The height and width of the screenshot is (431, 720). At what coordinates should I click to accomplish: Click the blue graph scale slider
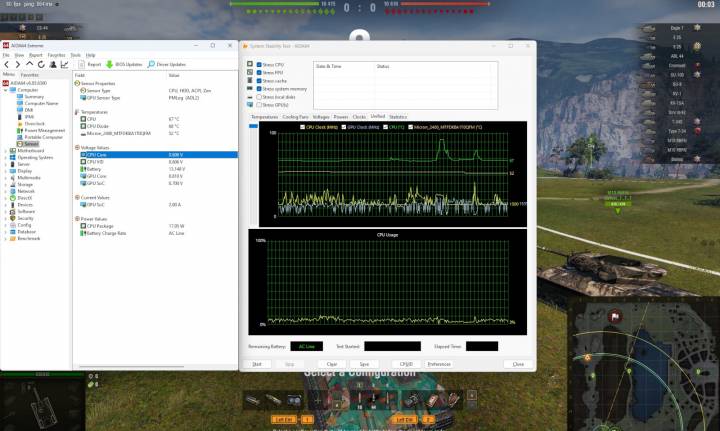click(x=253, y=126)
